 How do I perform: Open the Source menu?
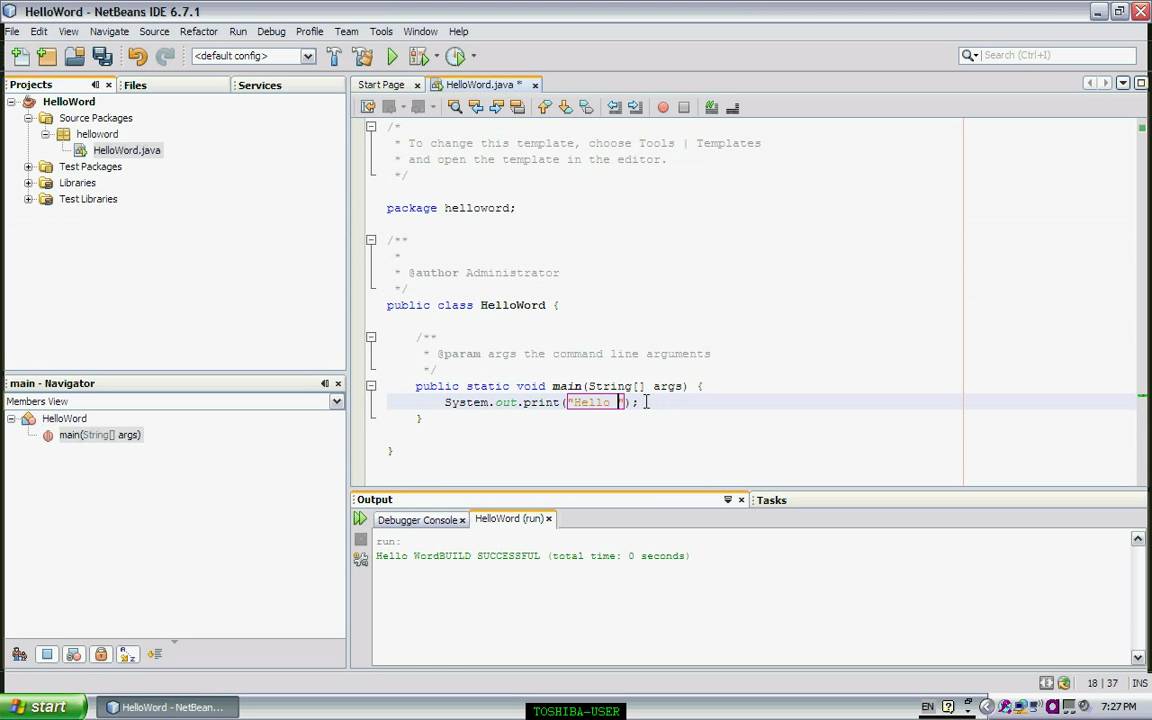point(154,32)
